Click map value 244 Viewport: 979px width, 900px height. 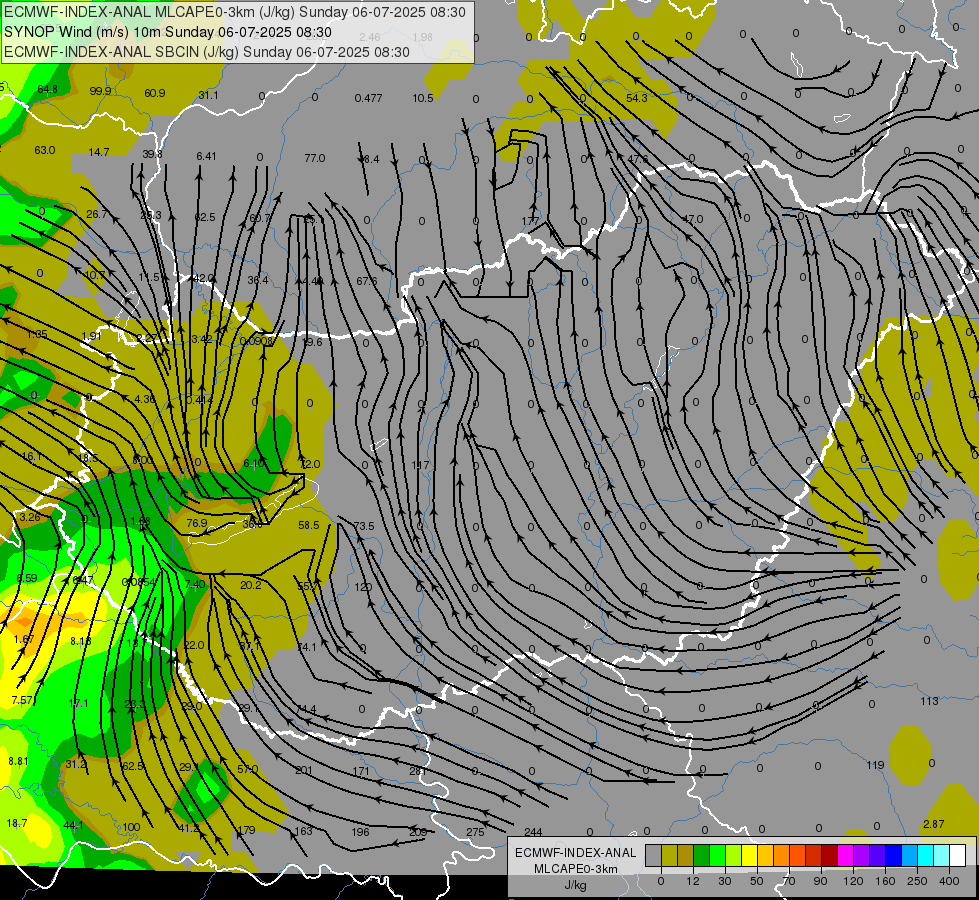click(x=533, y=832)
